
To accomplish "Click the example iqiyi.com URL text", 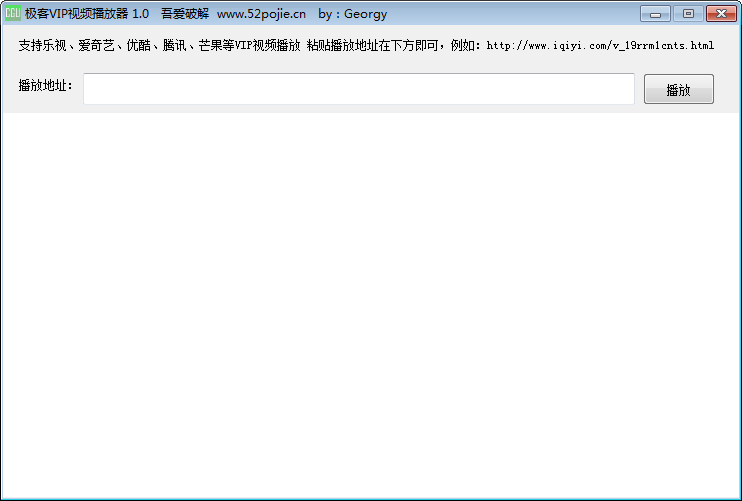I will 600,46.
